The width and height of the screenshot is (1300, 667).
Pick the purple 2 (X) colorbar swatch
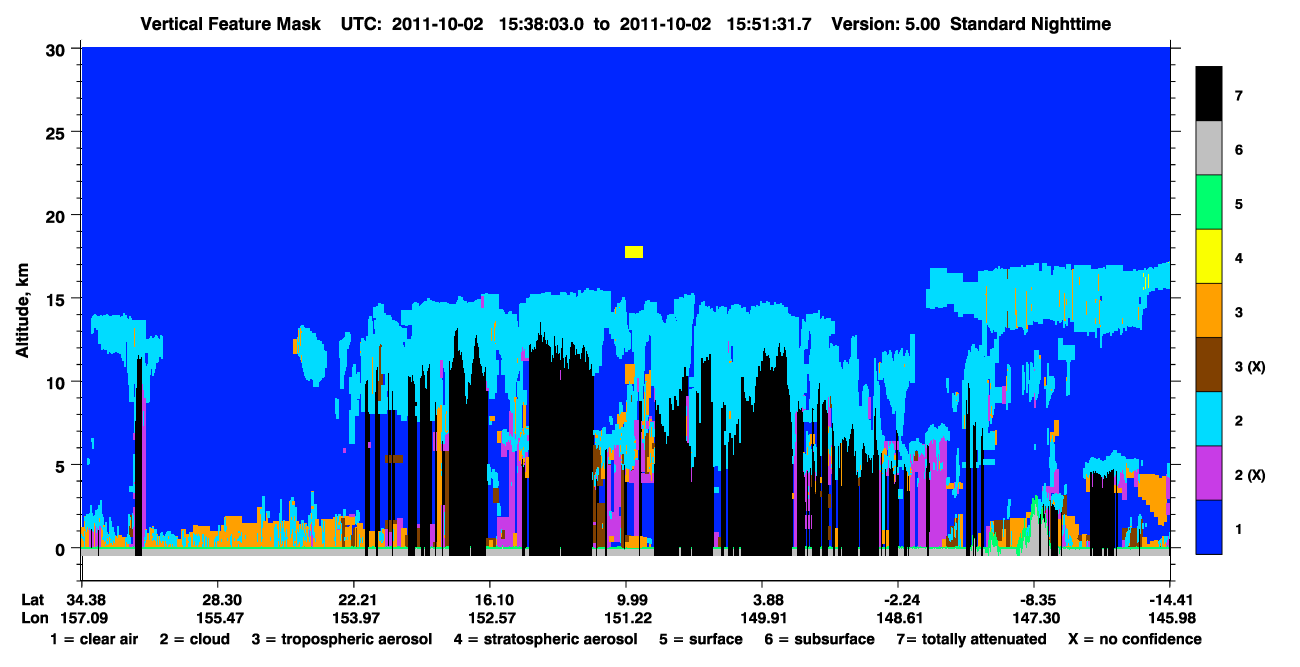pyautogui.click(x=1209, y=473)
